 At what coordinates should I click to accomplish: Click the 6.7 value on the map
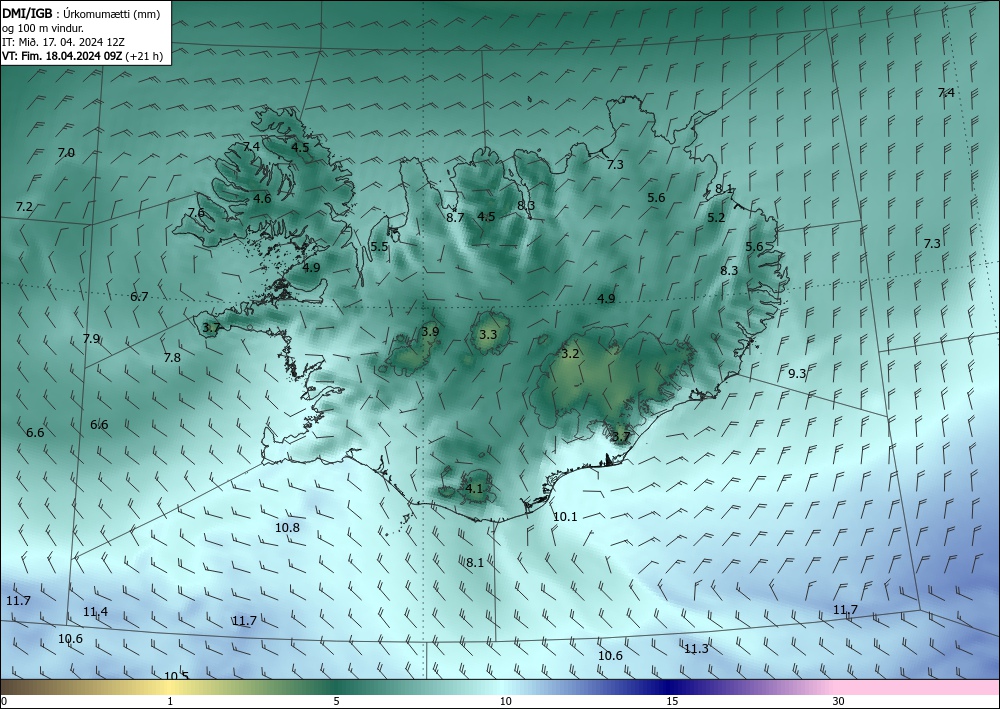[x=139, y=296]
